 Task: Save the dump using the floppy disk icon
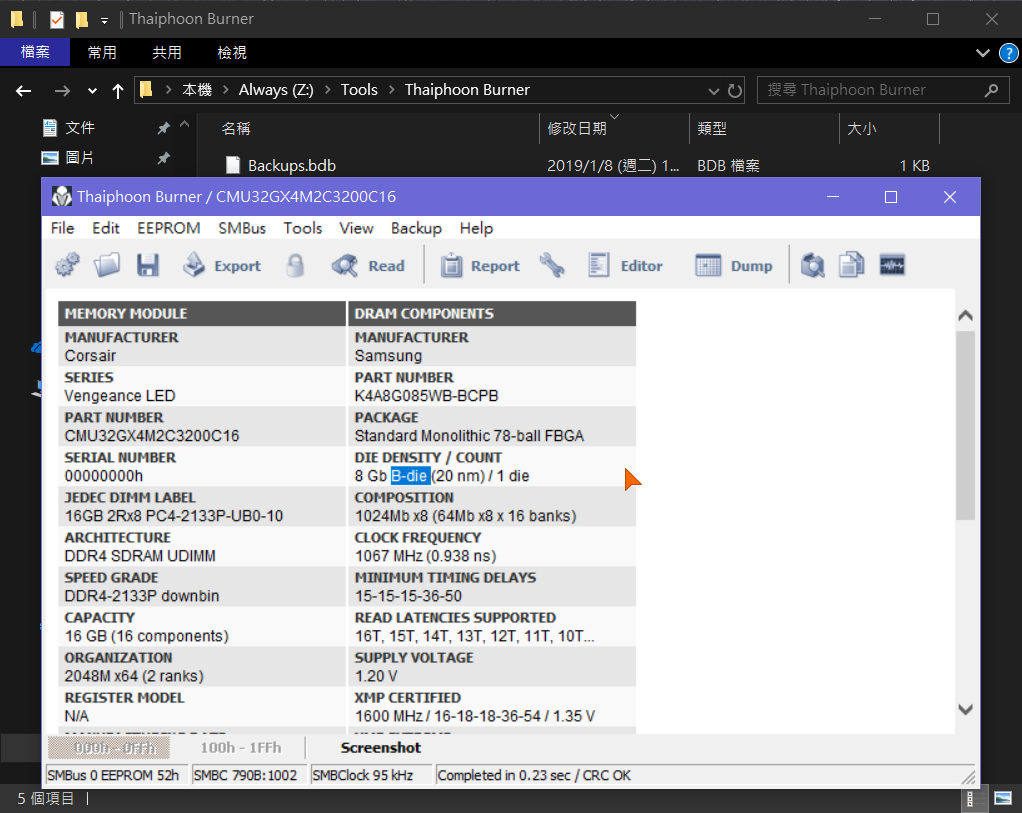pos(148,265)
